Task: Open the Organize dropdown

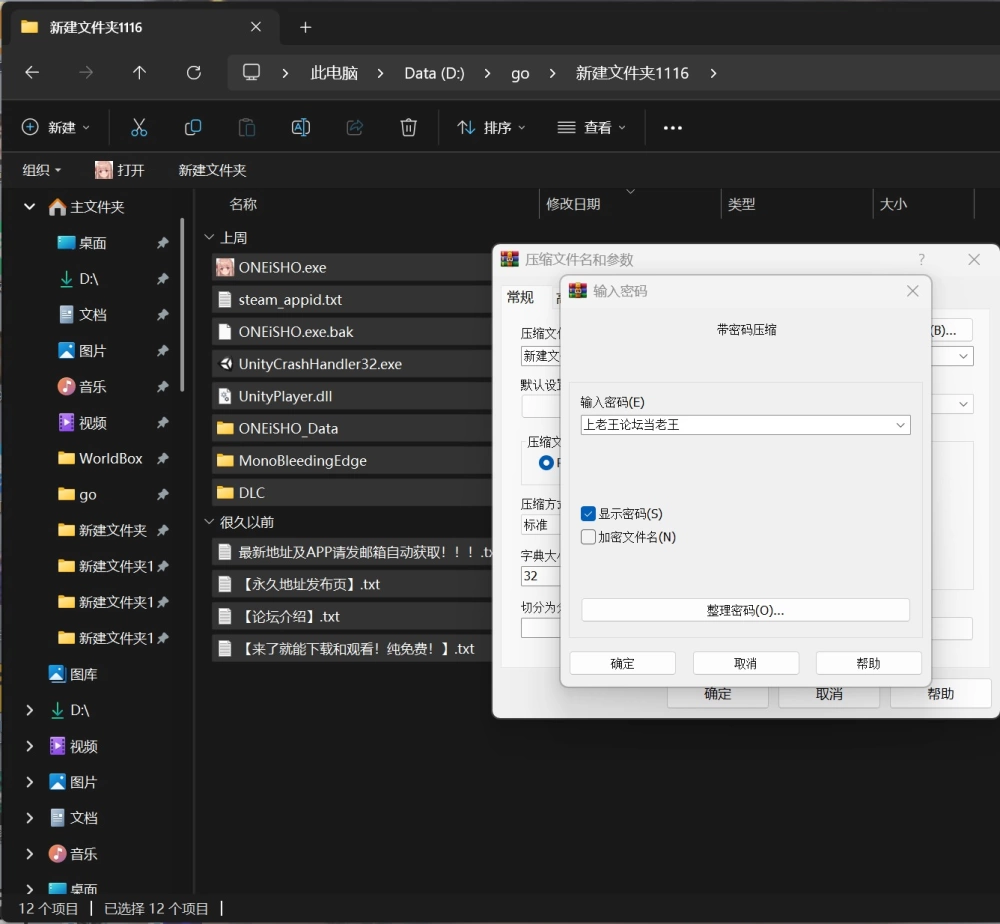Action: [x=41, y=170]
